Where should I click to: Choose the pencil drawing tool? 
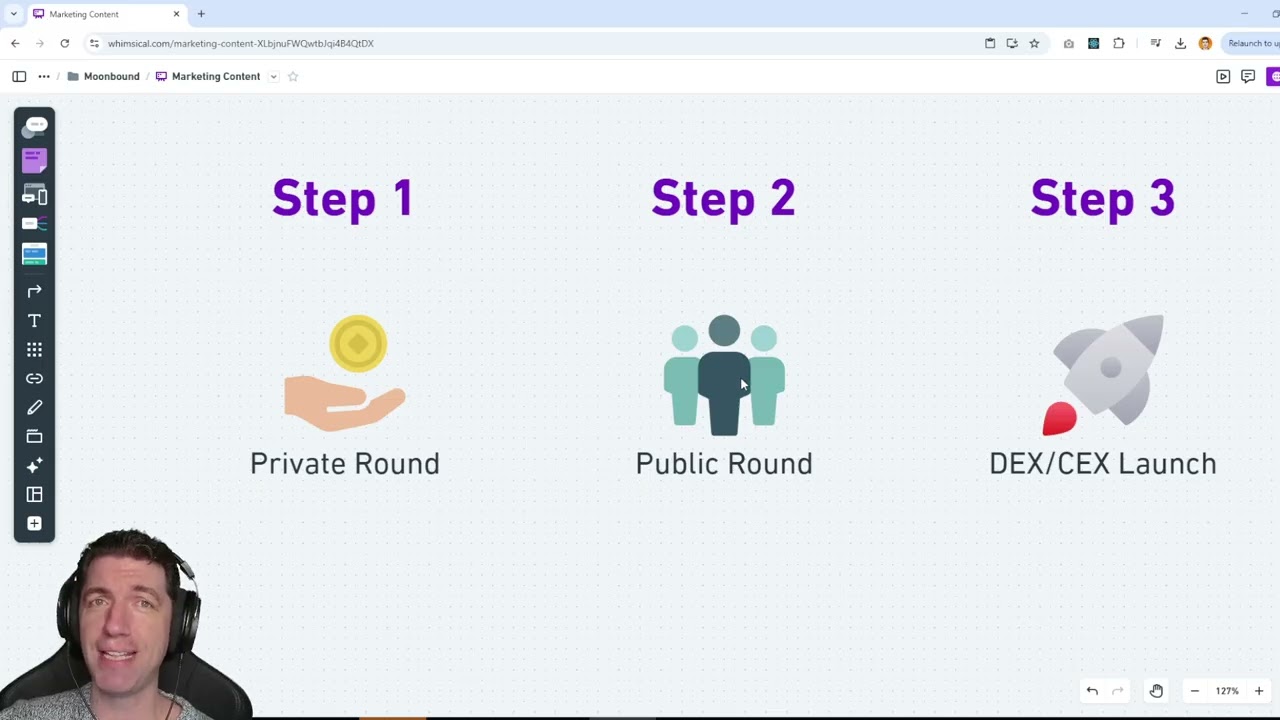tap(35, 408)
